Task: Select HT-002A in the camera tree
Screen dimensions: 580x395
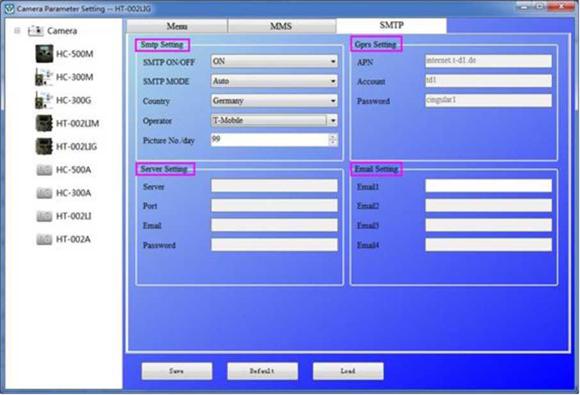Action: coord(73,239)
